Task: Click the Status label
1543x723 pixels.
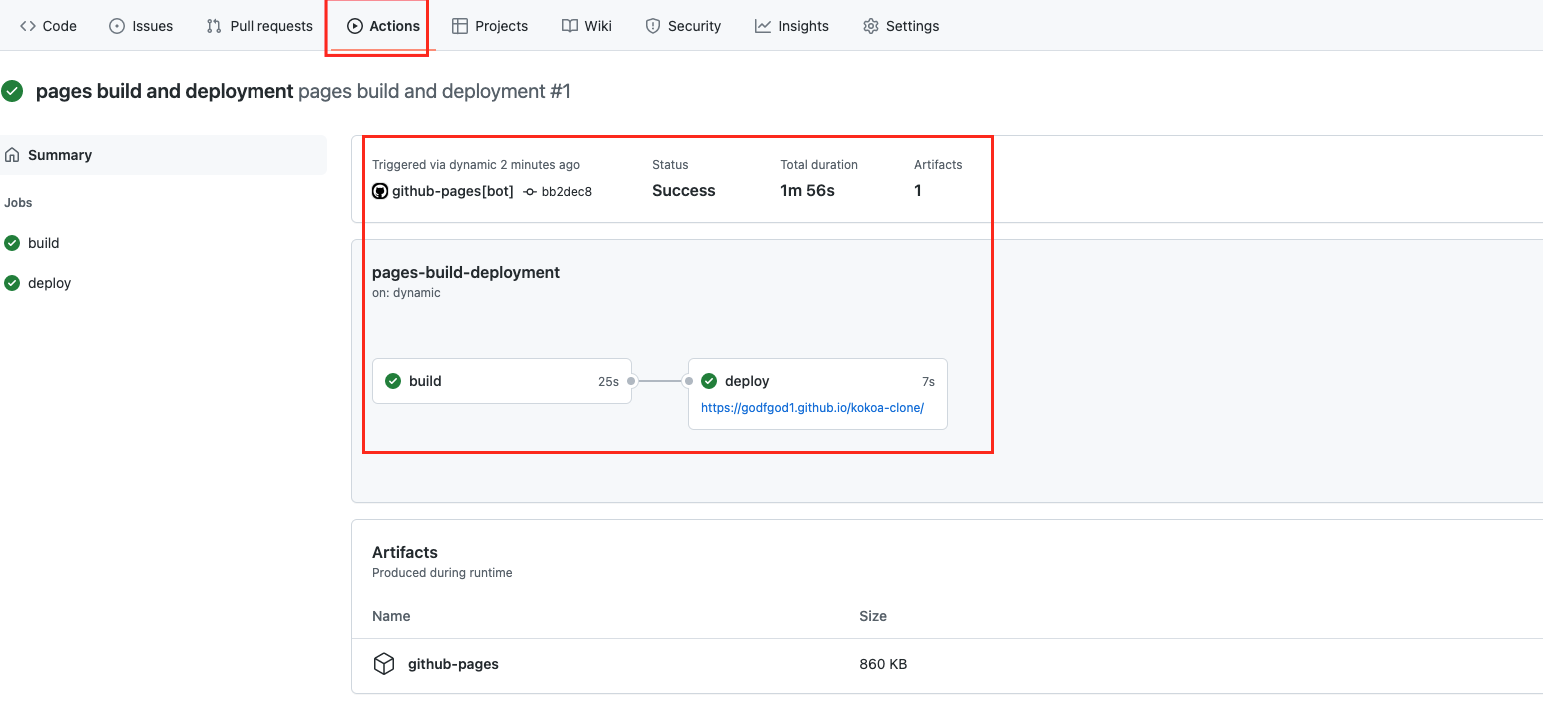Action: click(x=670, y=165)
